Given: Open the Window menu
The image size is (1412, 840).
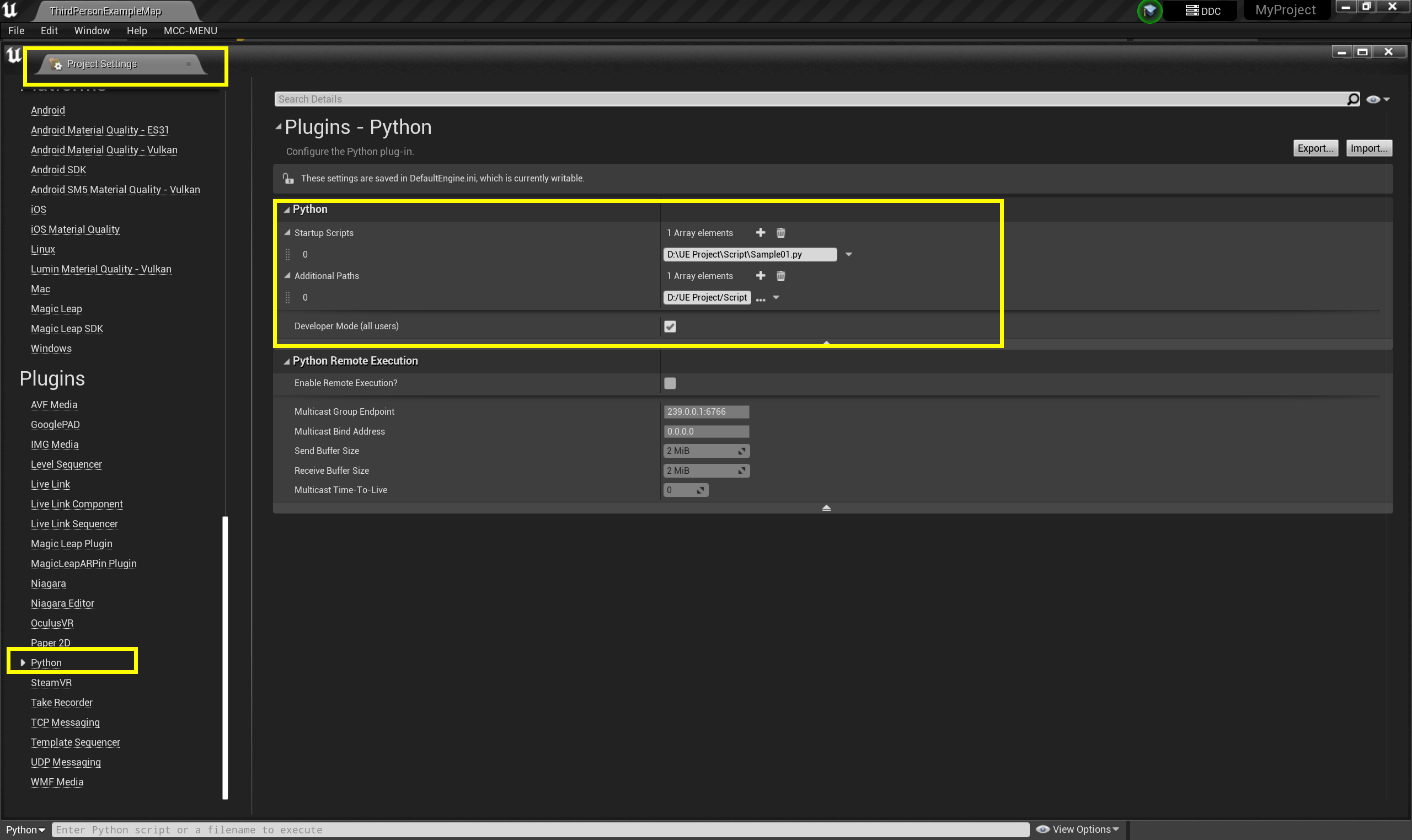Looking at the screenshot, I should click(x=92, y=30).
